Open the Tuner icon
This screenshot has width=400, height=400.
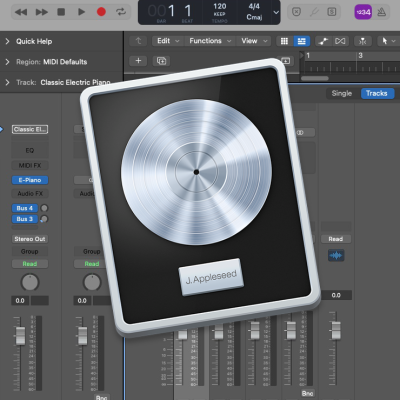[314, 12]
